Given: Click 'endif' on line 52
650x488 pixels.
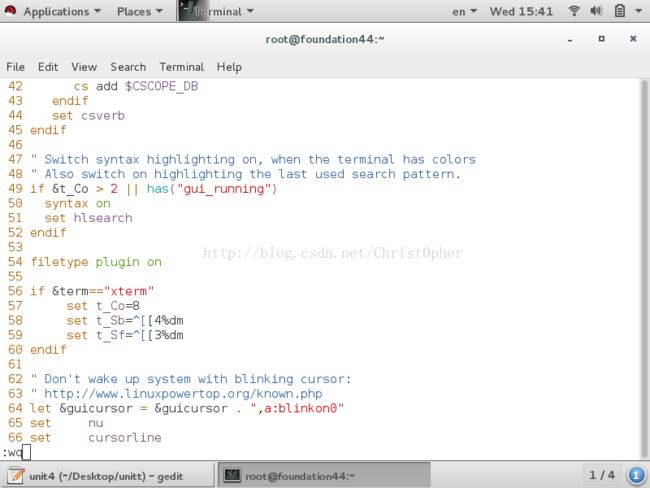Looking at the screenshot, I should point(48,233).
